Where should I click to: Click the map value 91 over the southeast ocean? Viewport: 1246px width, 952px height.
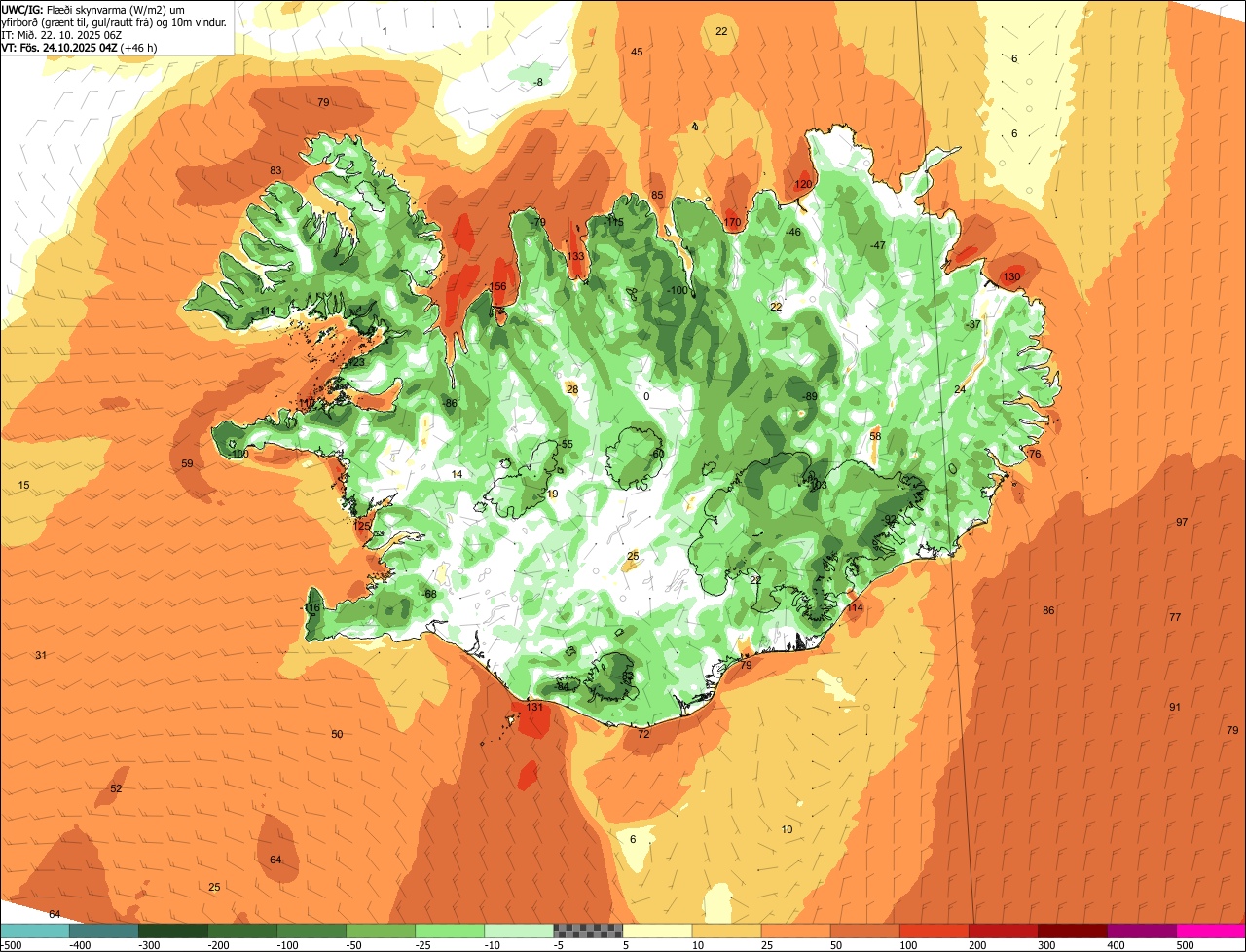pos(1175,707)
